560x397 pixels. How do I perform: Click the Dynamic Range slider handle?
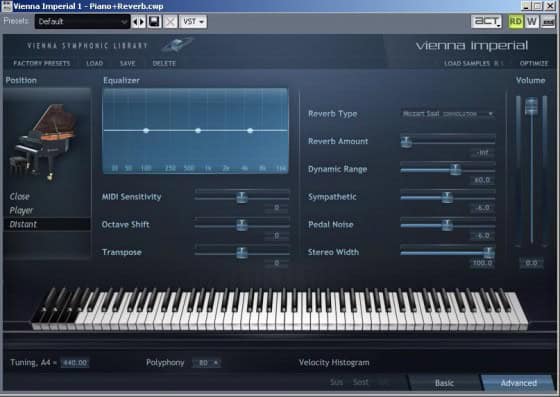pyautogui.click(x=455, y=170)
